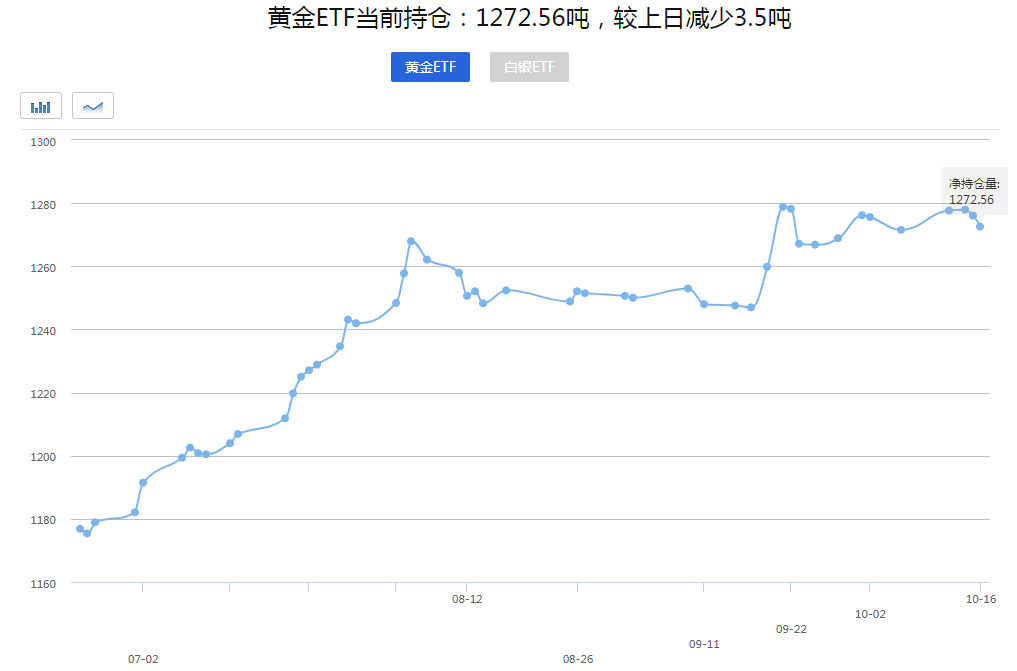Click the 1240 y-axis label
Viewport: 1017px width, 671px height.
[43, 330]
